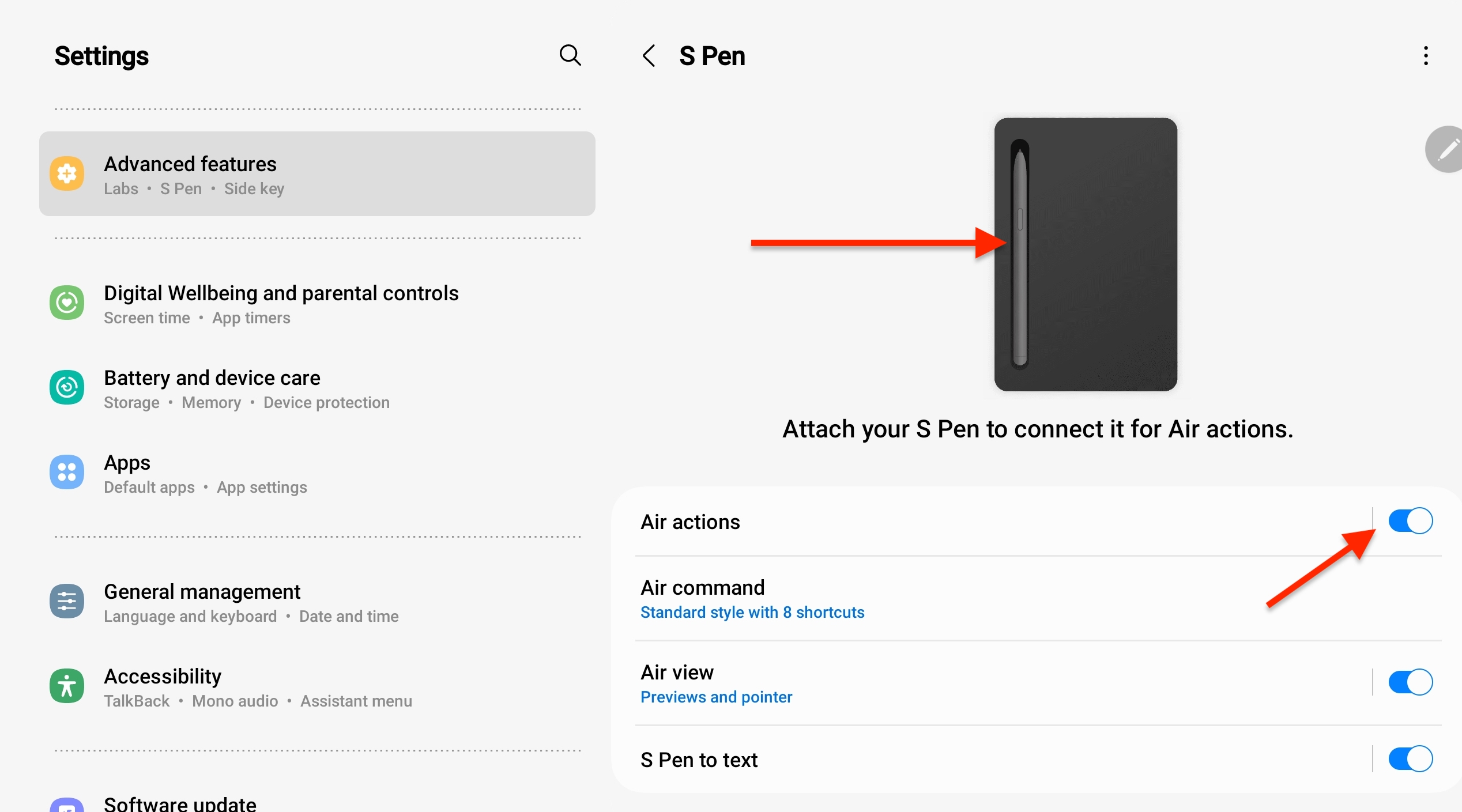Open the Software update entry

click(180, 803)
